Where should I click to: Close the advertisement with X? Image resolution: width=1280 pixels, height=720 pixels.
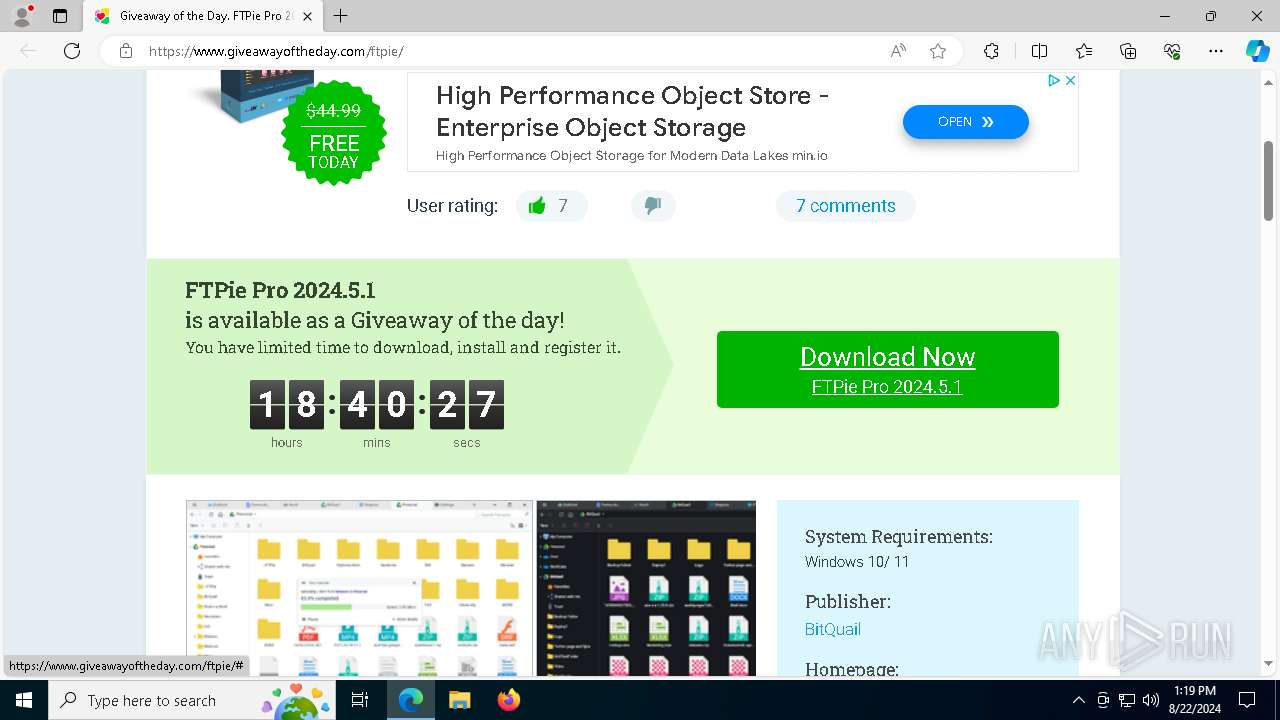[1069, 80]
